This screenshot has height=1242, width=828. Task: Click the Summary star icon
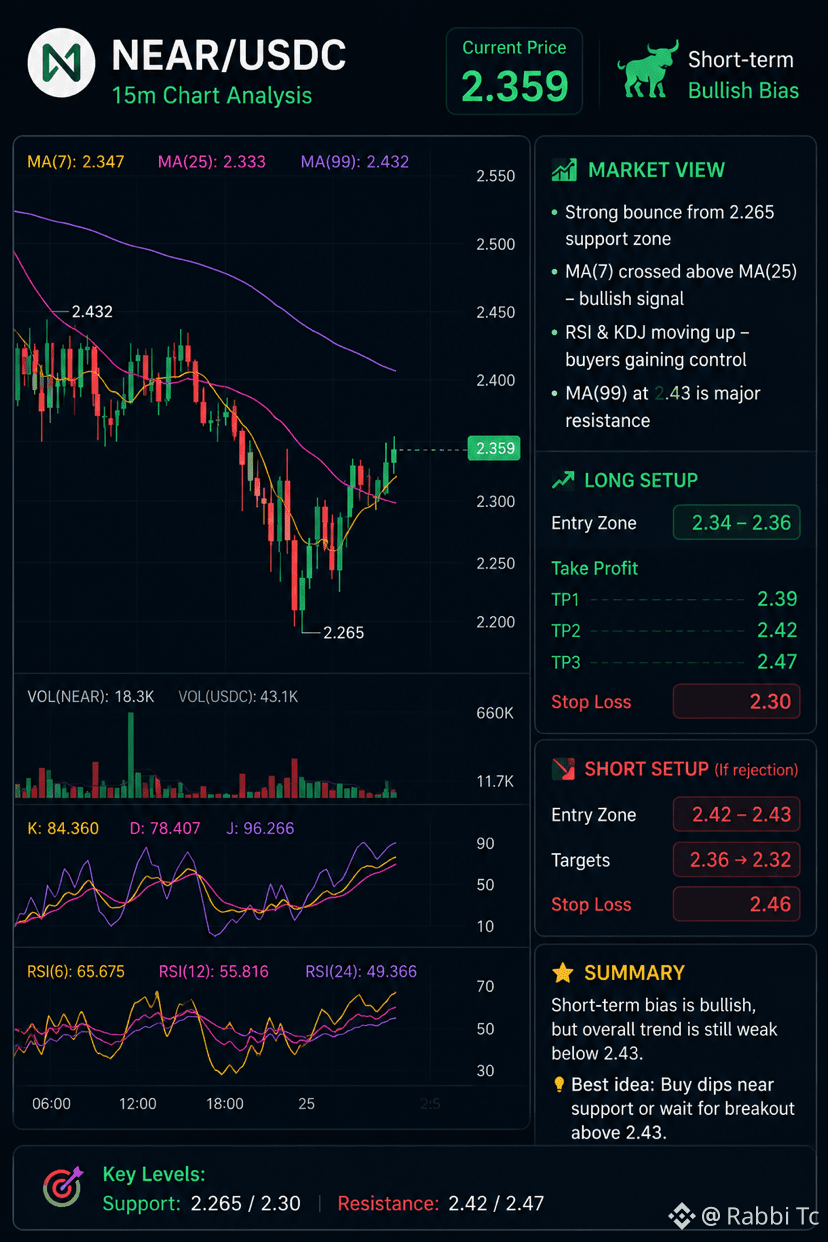click(x=563, y=972)
